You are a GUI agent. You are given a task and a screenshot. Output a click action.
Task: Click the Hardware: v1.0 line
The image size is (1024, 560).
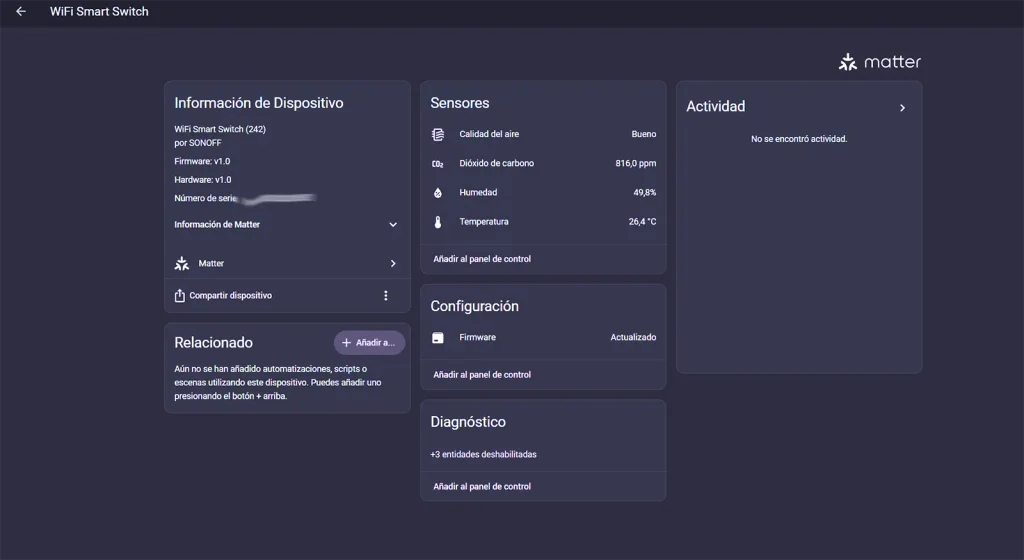(x=203, y=179)
